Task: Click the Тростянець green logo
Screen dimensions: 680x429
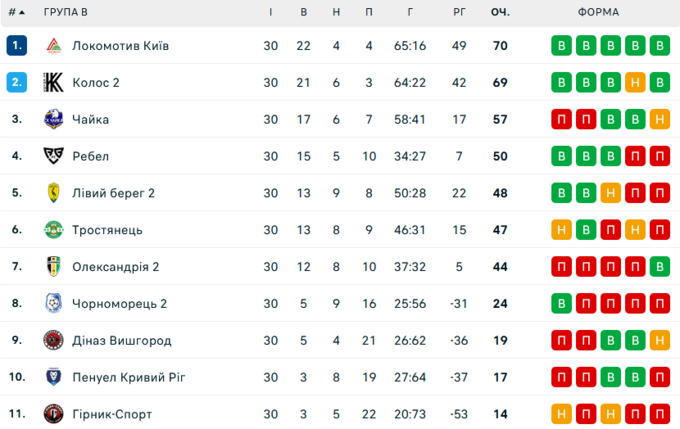Action: [x=54, y=230]
